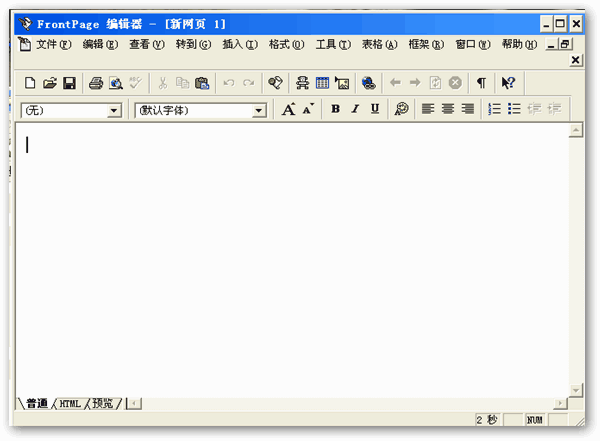Click the vertical scrollbar down arrow
Viewport: 600px width, 441px height.
pos(576,390)
